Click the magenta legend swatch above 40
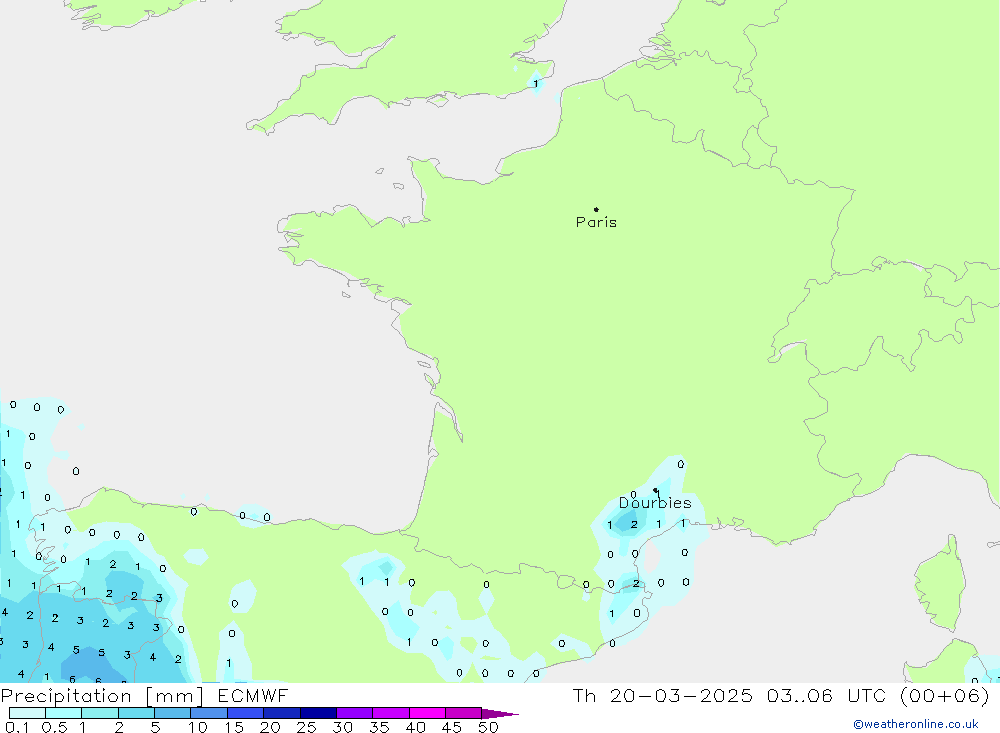 click(427, 713)
